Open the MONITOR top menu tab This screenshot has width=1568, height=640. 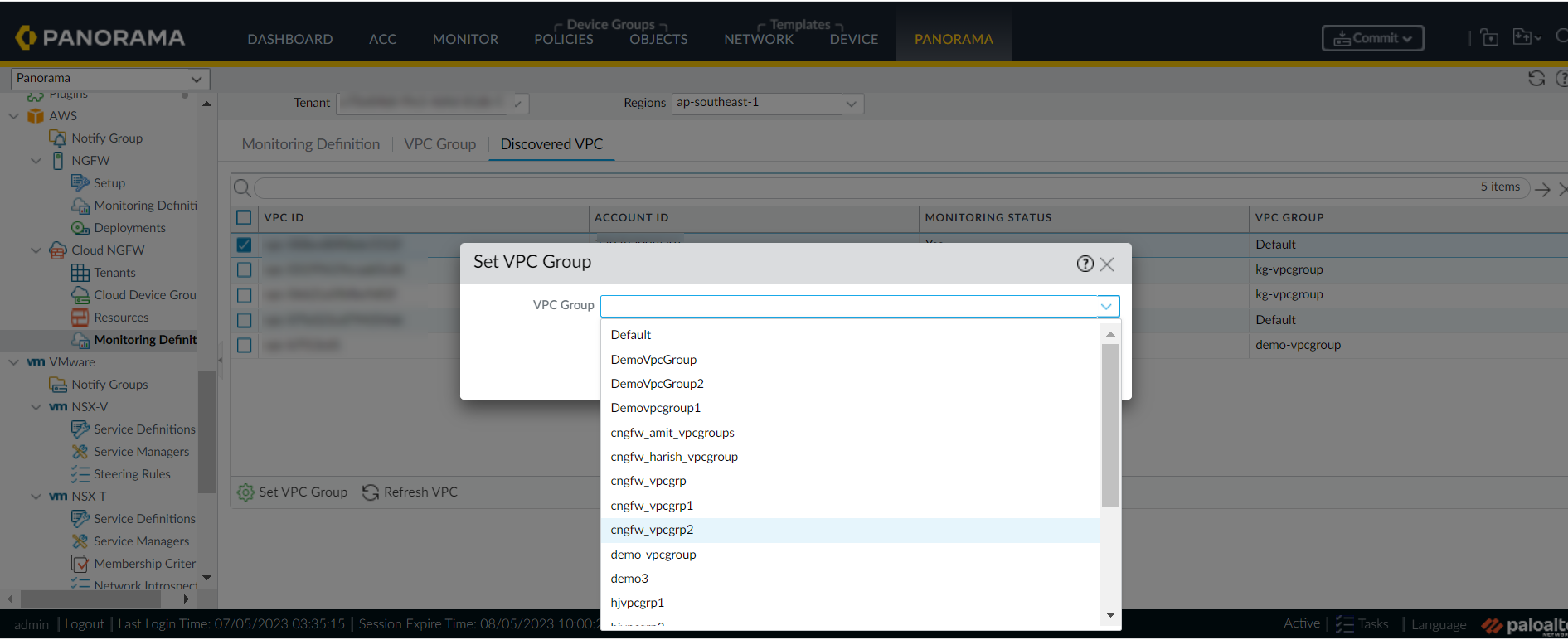(465, 39)
